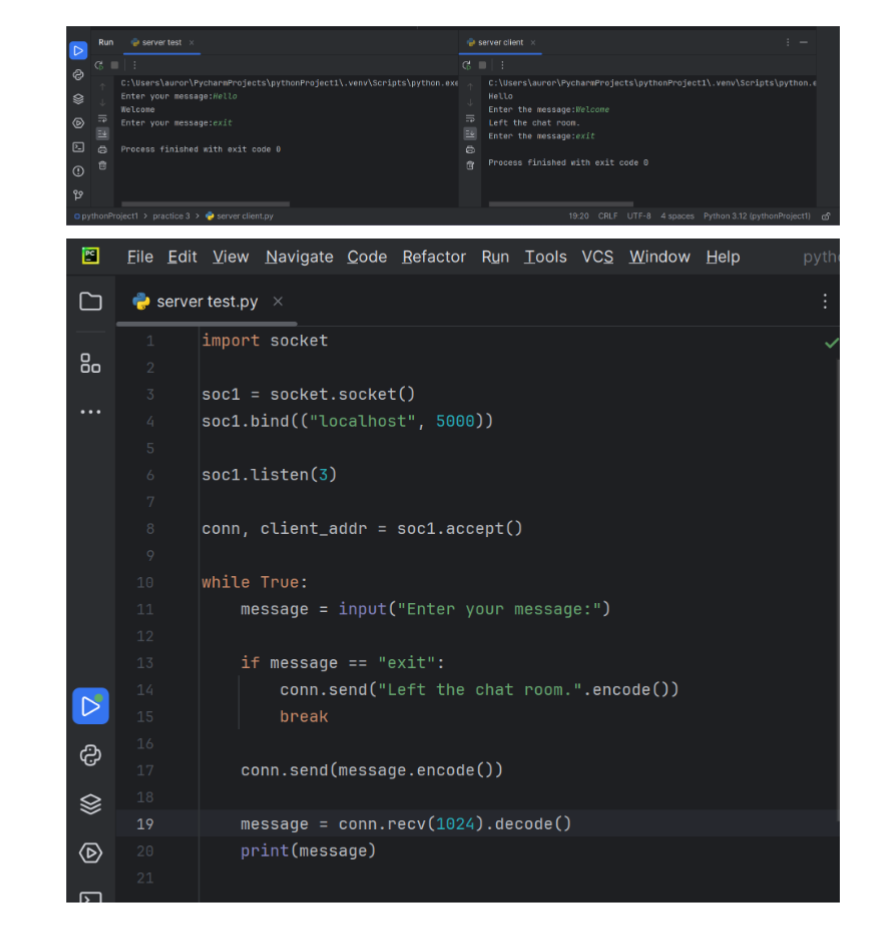Open the File menu
Image resolution: width=896 pixels, height=929 pixels.
tap(140, 257)
